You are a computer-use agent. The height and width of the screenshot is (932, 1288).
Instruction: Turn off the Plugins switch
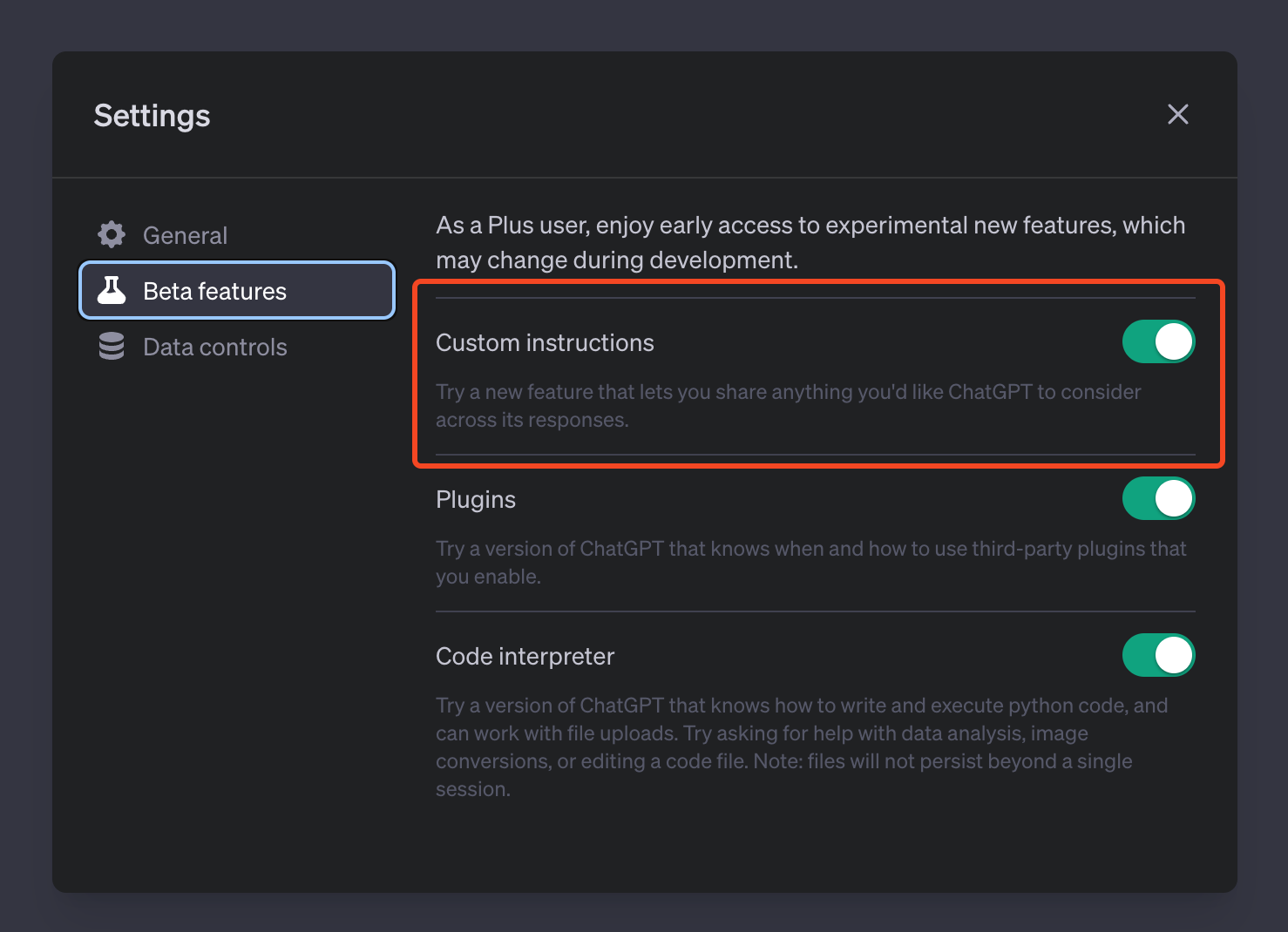pyautogui.click(x=1158, y=498)
